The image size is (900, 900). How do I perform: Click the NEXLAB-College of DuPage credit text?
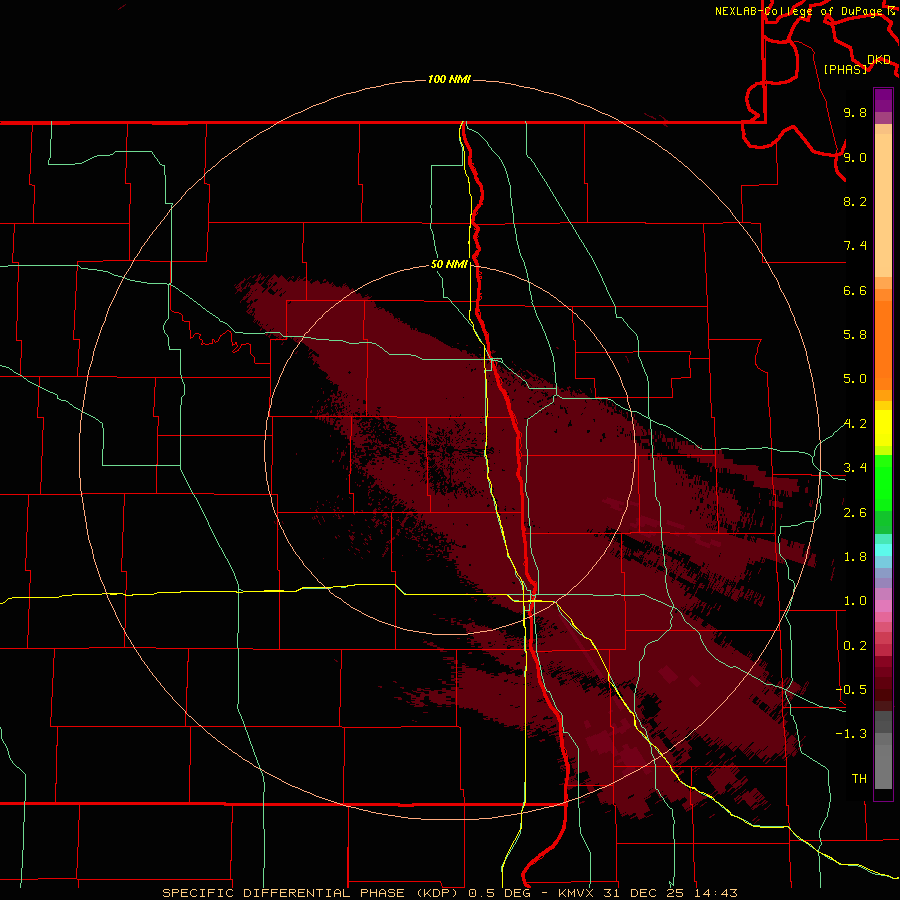coord(800,11)
